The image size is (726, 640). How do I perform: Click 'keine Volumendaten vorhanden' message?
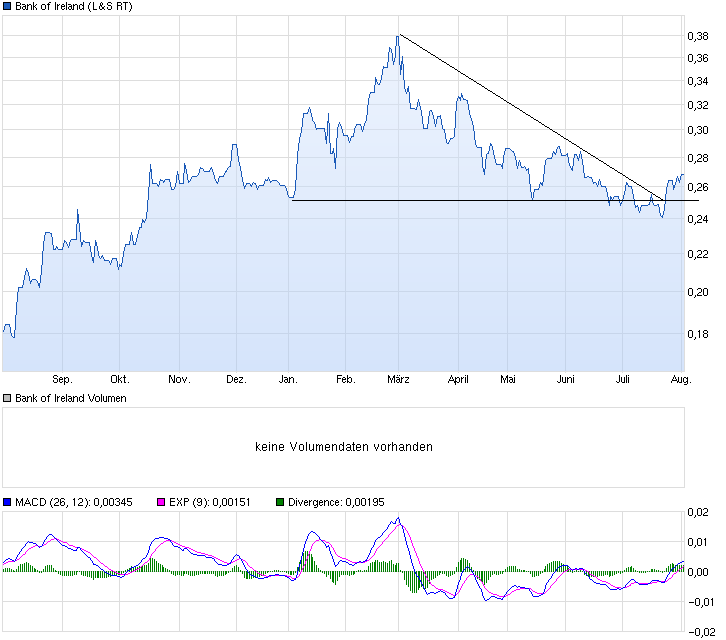344,447
